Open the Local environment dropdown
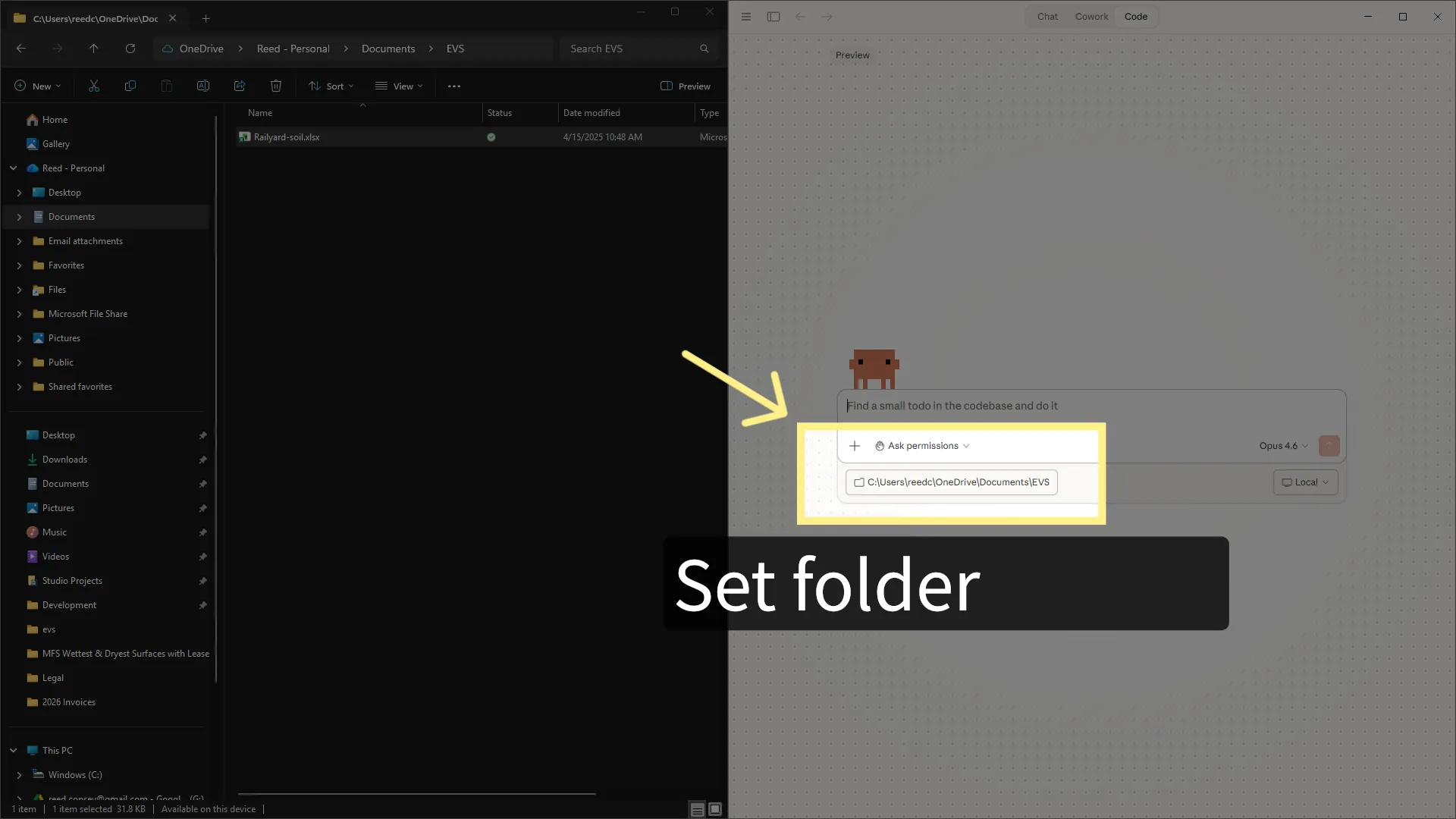1456x819 pixels. click(x=1305, y=482)
